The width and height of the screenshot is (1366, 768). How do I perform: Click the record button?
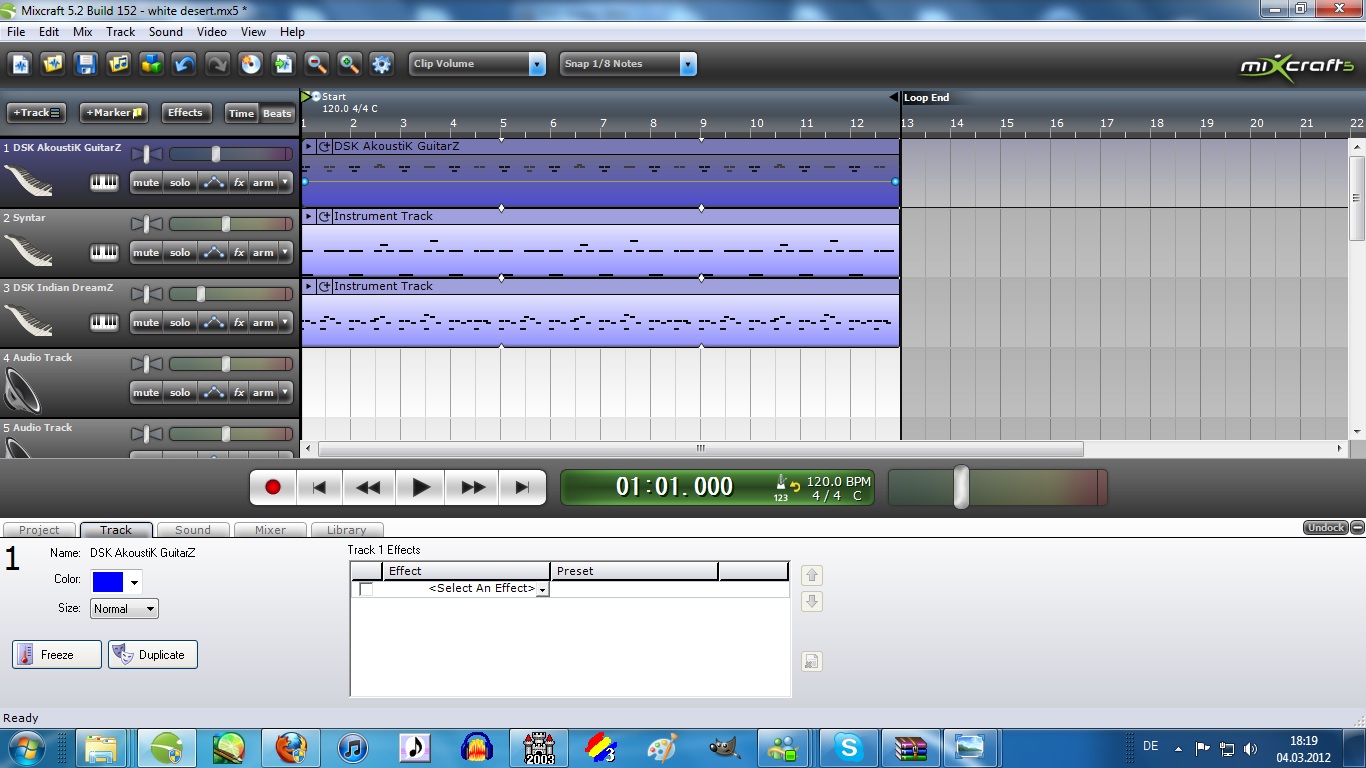coord(273,487)
